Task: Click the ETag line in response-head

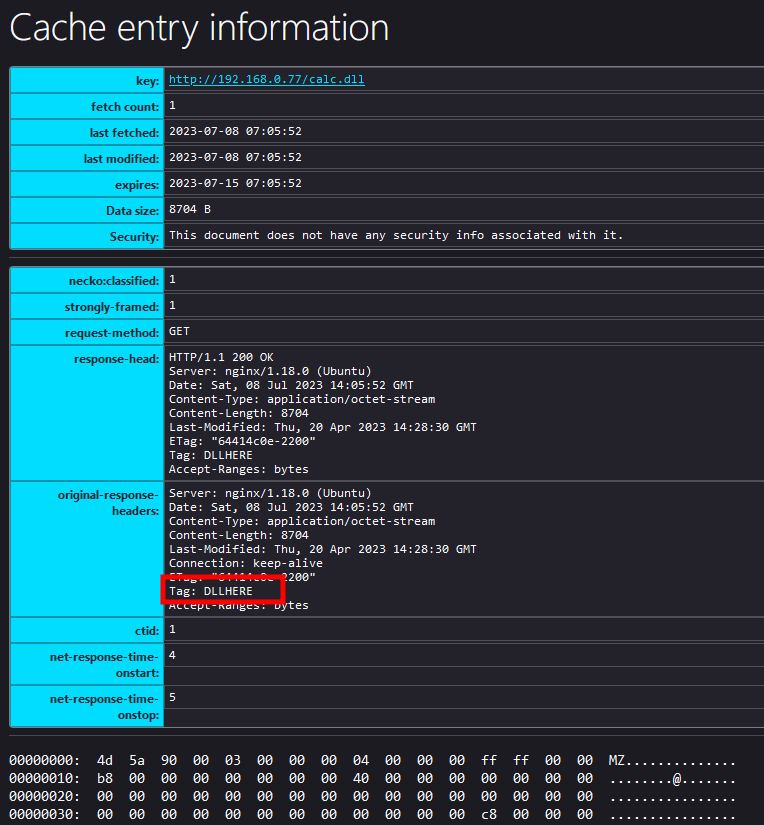Action: pyautogui.click(x=242, y=441)
